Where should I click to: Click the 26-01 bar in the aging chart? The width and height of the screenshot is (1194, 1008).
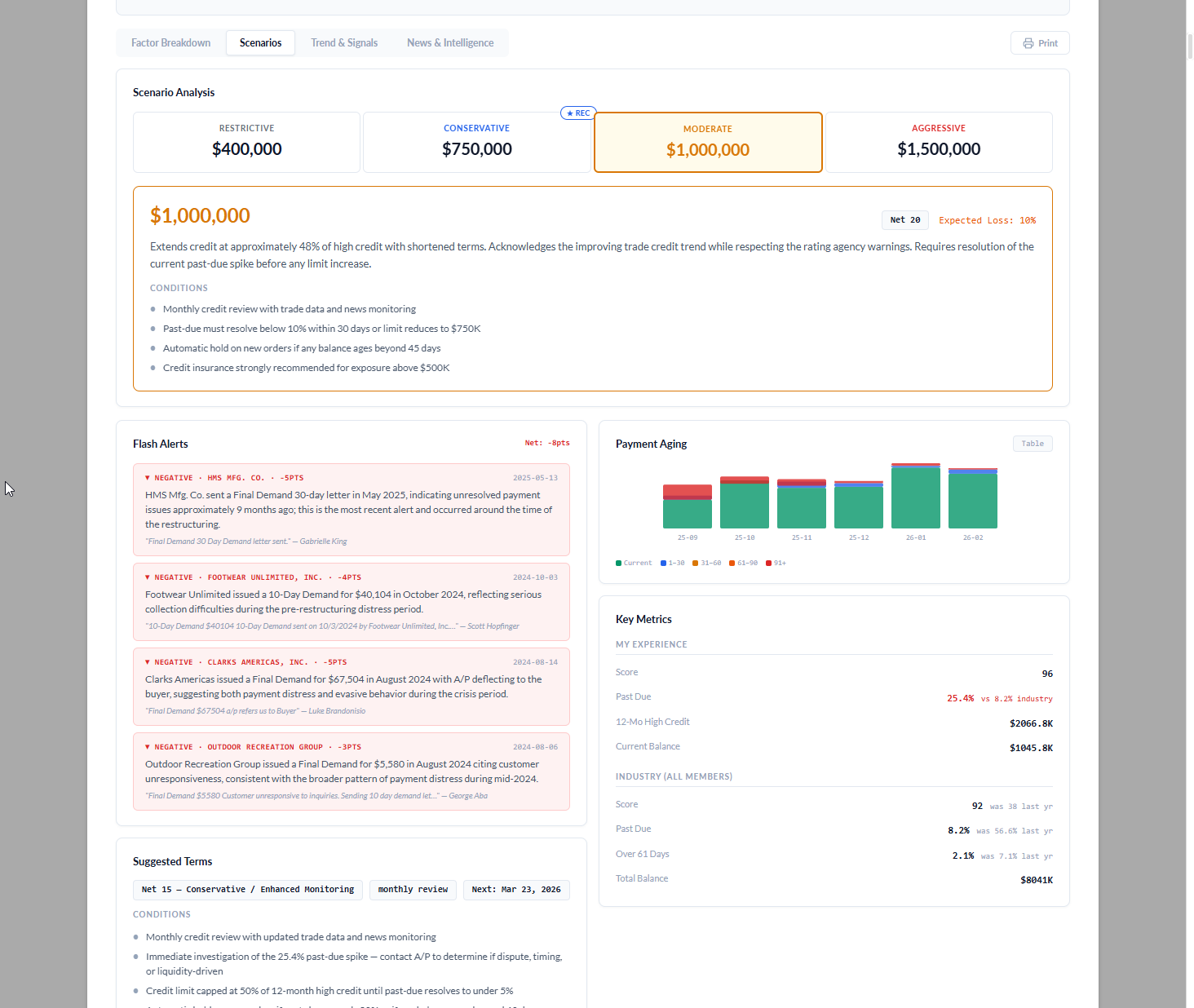pos(915,497)
